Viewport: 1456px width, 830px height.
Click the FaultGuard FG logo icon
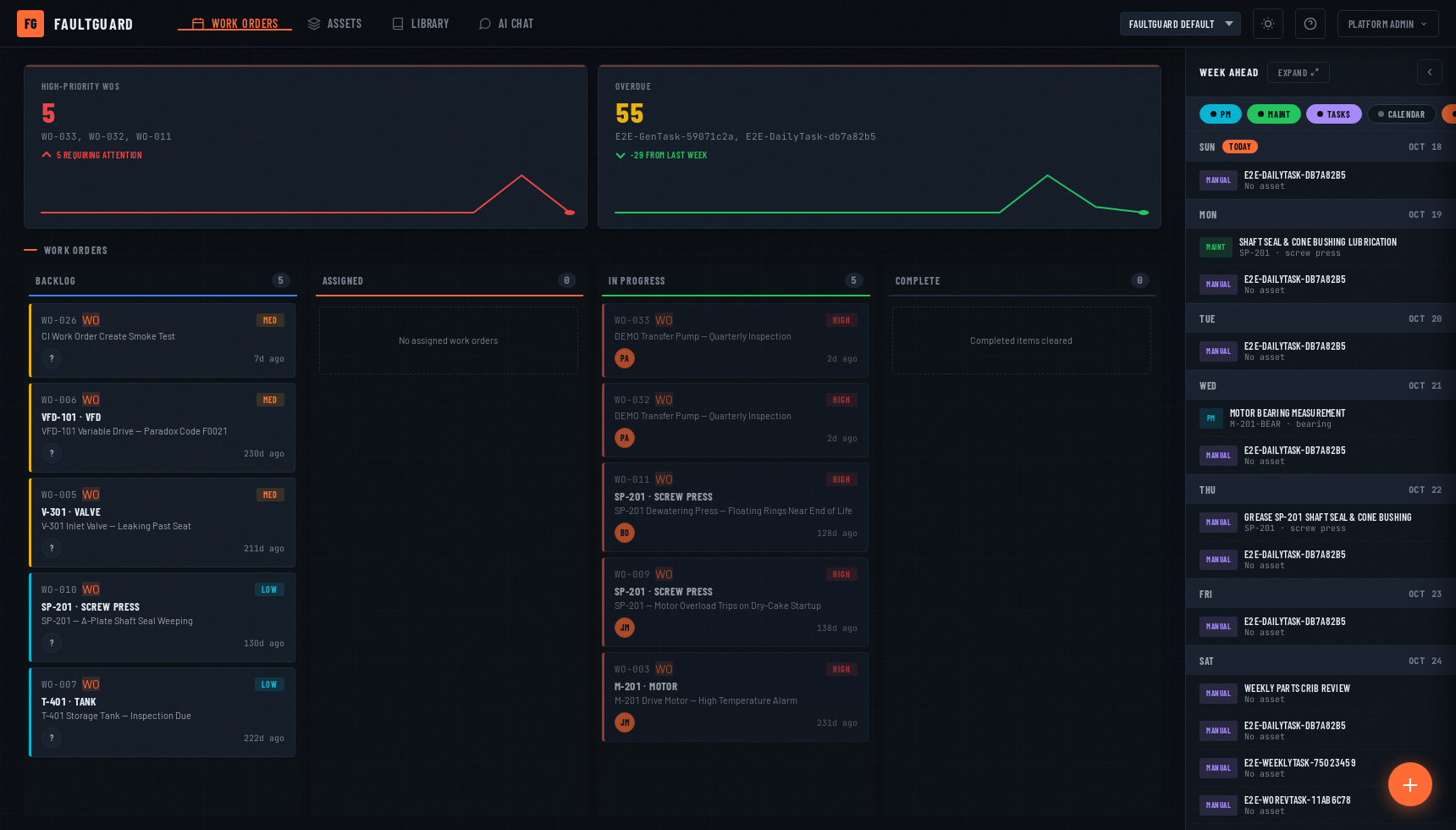30,24
